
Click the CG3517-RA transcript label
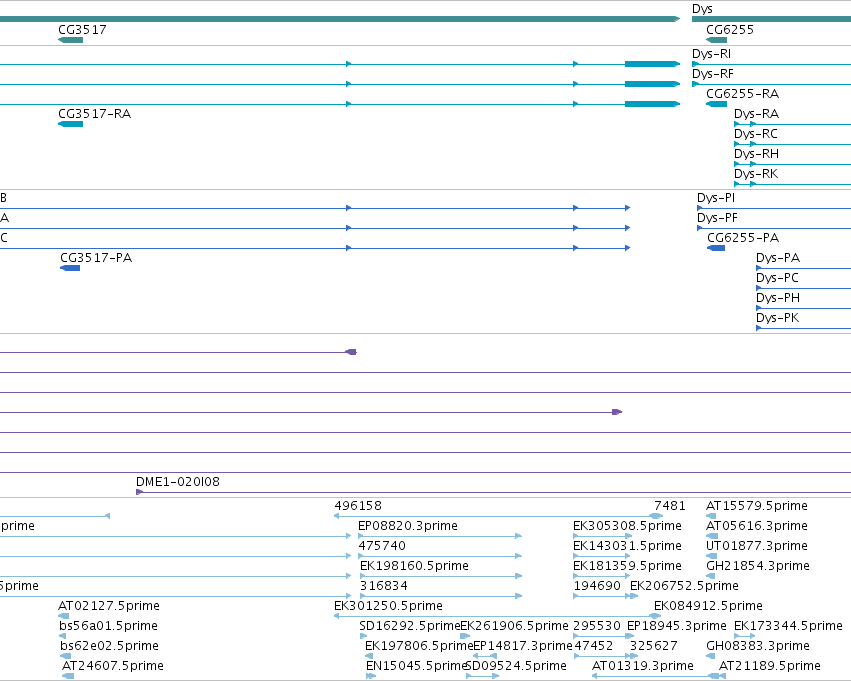94,114
